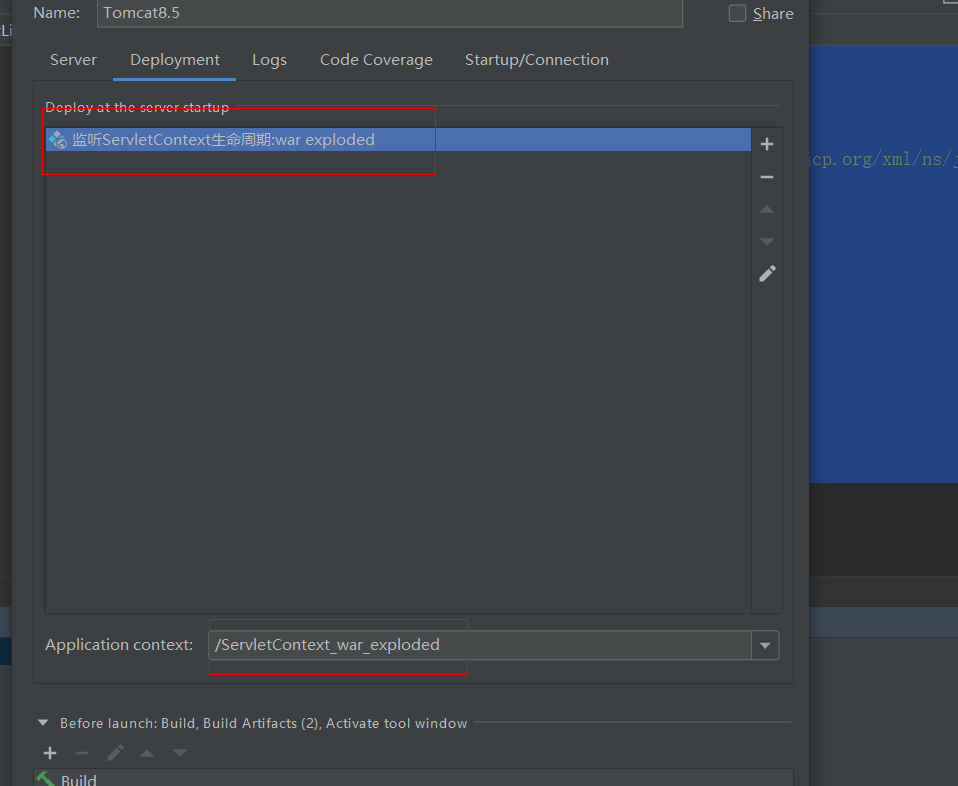This screenshot has width=958, height=786.
Task: Click the Before launch section label
Action: (x=263, y=723)
